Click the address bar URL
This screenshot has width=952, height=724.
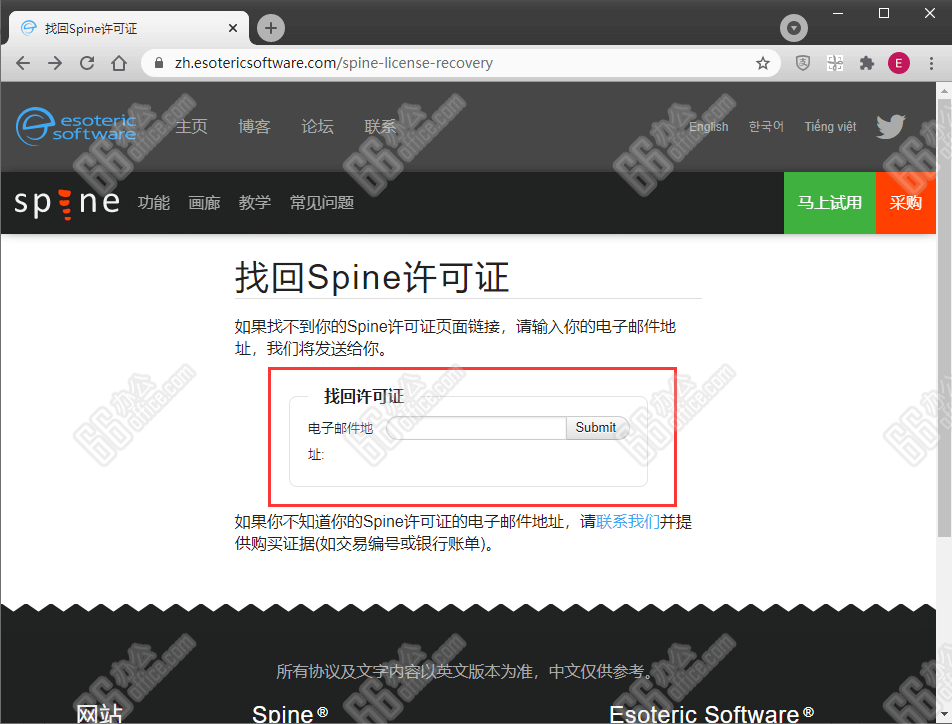point(333,63)
